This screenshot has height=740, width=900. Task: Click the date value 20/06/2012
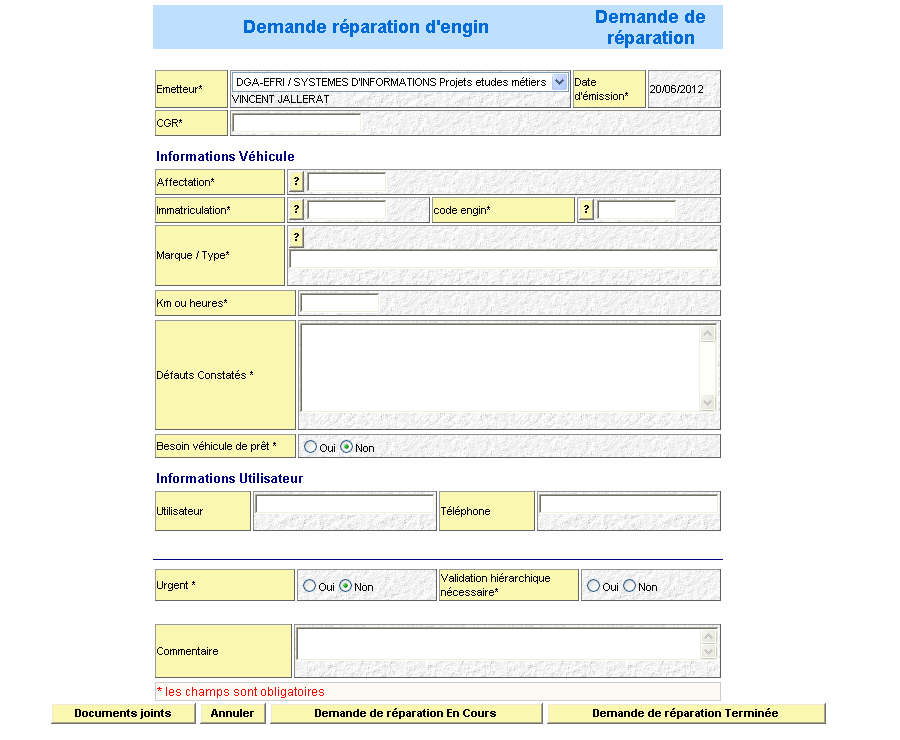676,89
